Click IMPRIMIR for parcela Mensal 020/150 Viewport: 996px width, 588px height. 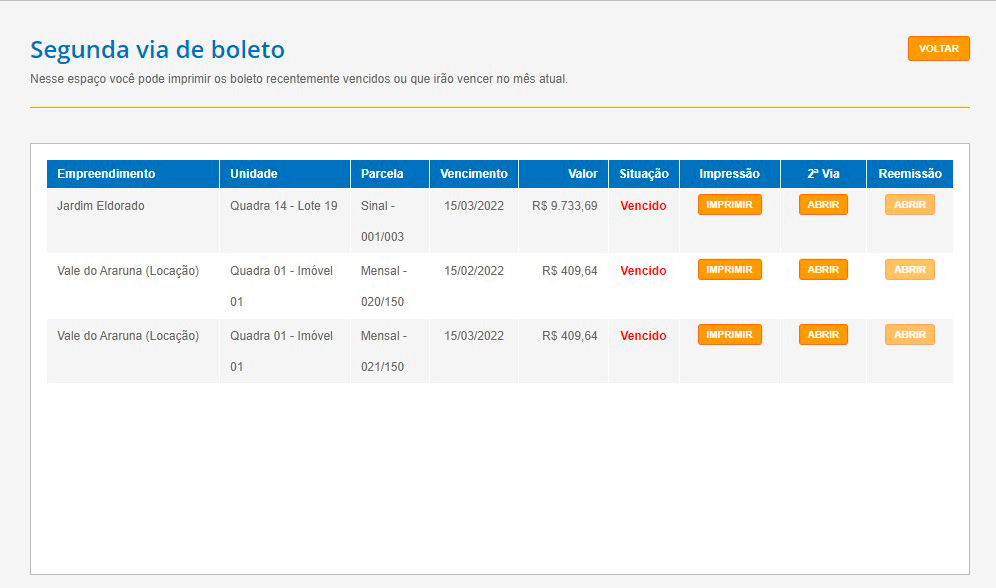[729, 269]
